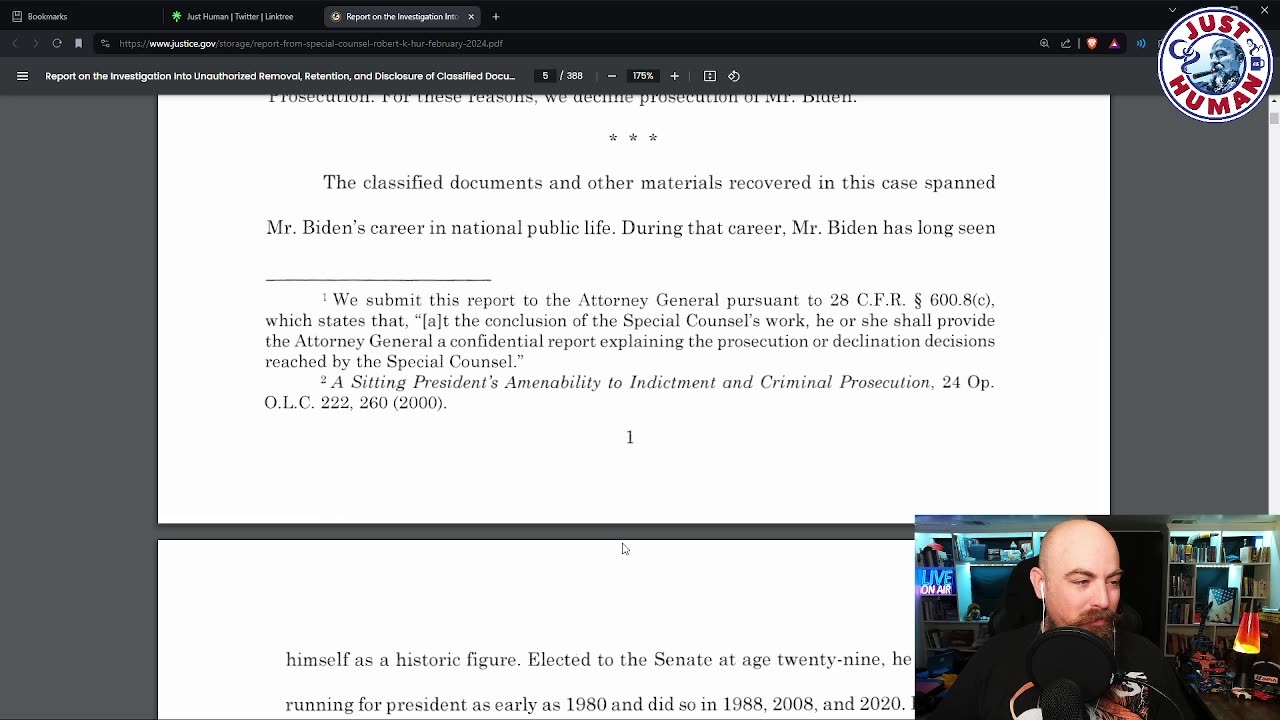Viewport: 1280px width, 720px height.
Task: Click the 175% zoom level field
Action: coord(643,76)
